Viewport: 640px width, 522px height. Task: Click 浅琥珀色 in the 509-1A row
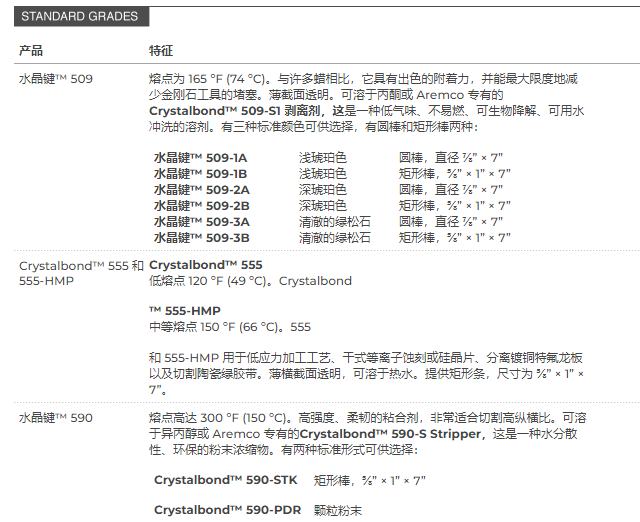322,158
